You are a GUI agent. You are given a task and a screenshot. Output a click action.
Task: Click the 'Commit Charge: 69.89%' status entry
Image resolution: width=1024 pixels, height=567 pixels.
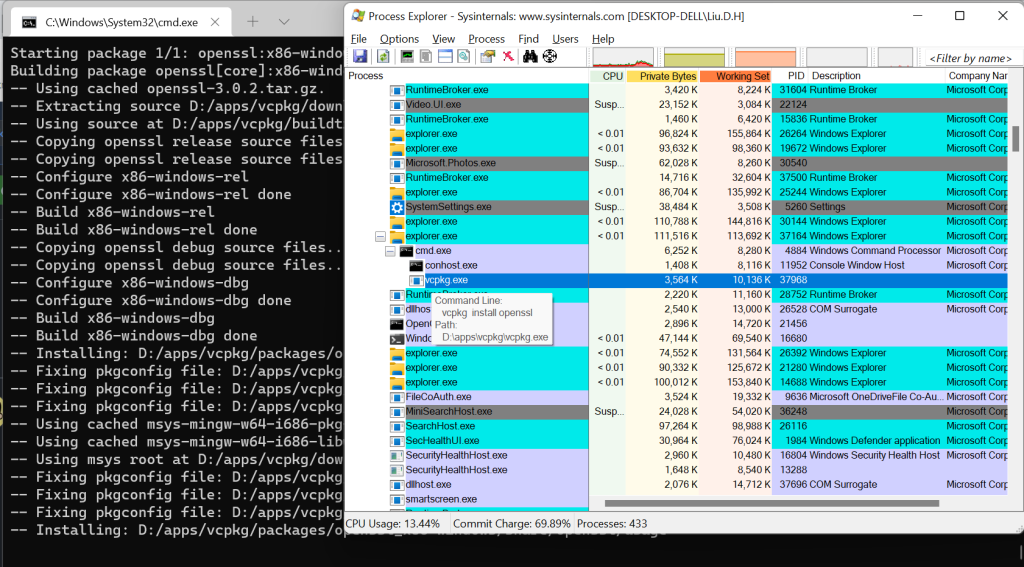tap(511, 524)
